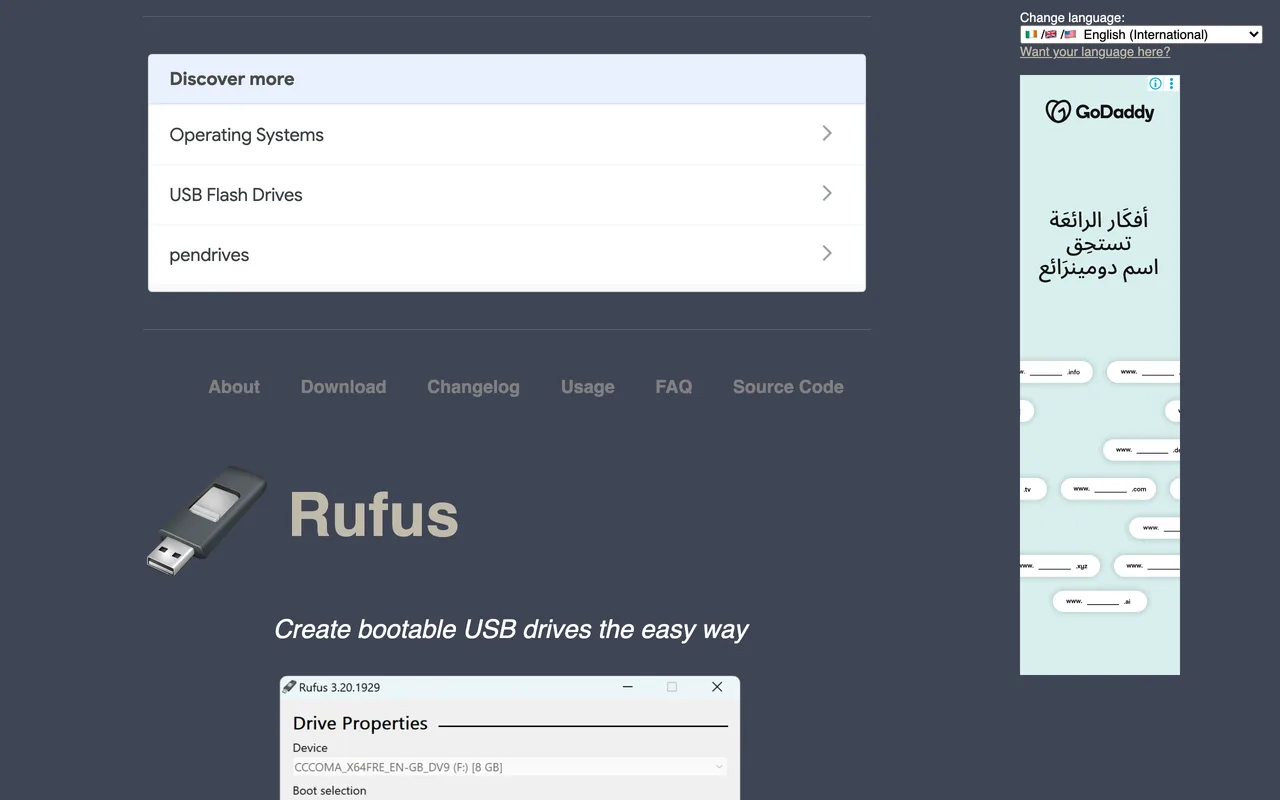
Task: Click the 'Change language:' label
Action: coord(1072,17)
